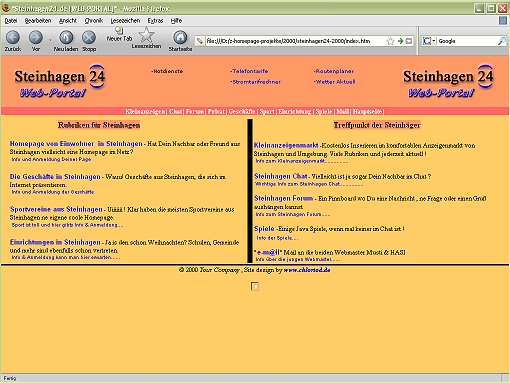Go back with the Zurück button
Screen dimensions: 510x383
(x=13, y=41)
